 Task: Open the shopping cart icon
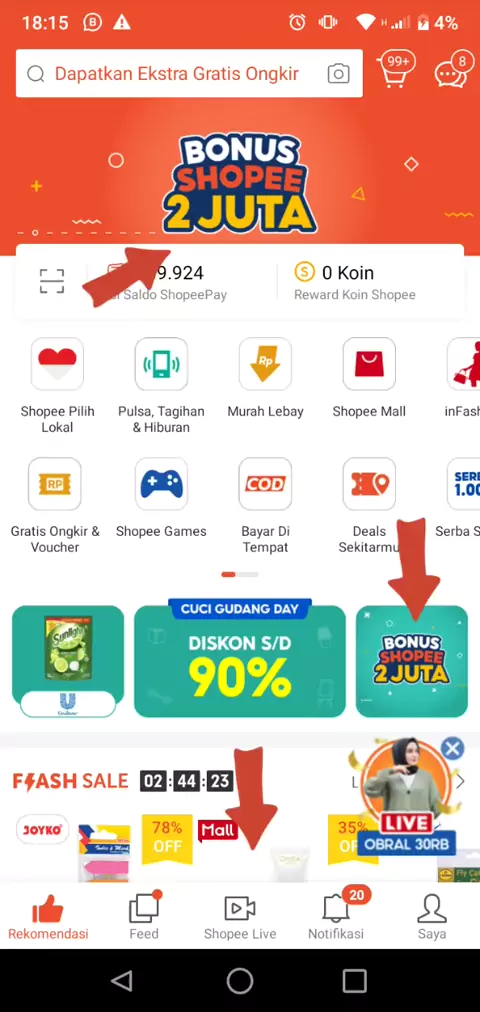[395, 70]
